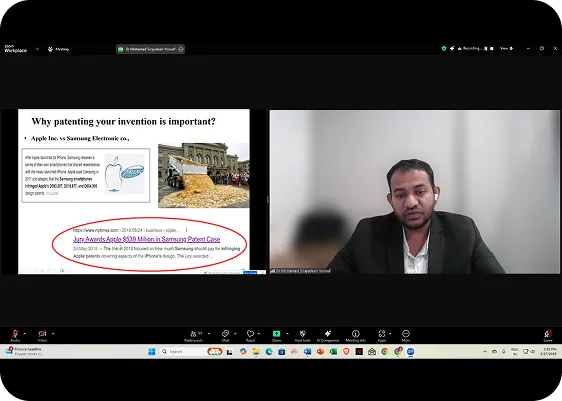Viewport: 562px width, 401px height.
Task: Pause the recording from the top bar
Action: pos(486,48)
